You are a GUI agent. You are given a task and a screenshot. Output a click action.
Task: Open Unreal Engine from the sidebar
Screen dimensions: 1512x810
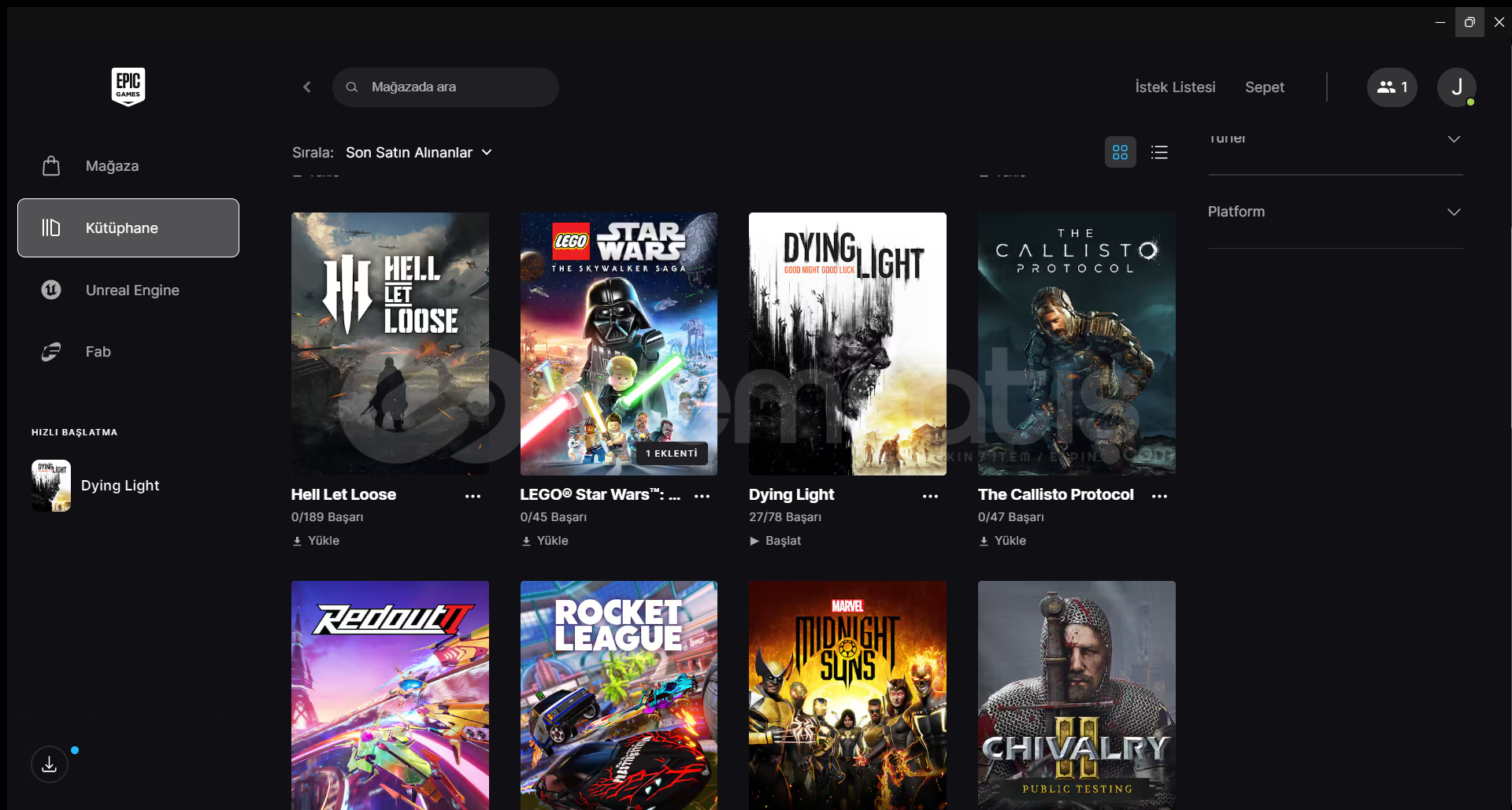coord(51,290)
